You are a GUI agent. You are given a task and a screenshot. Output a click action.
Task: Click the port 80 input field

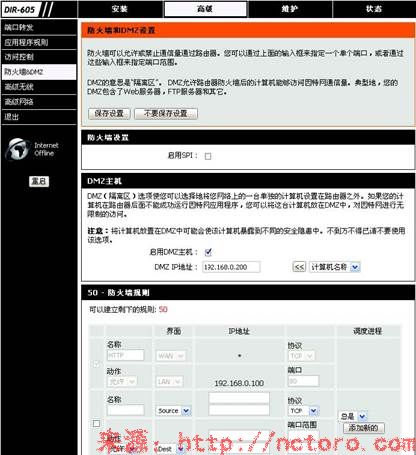(303, 381)
